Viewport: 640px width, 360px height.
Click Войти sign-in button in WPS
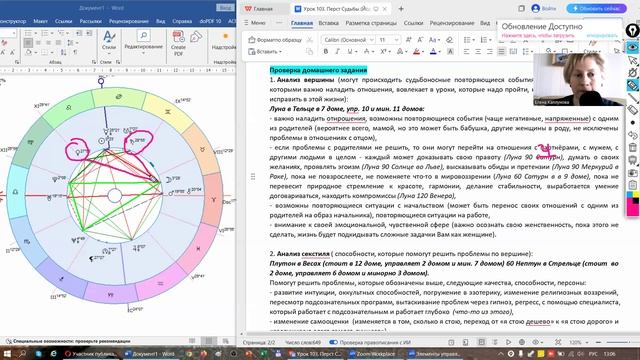click(x=544, y=8)
